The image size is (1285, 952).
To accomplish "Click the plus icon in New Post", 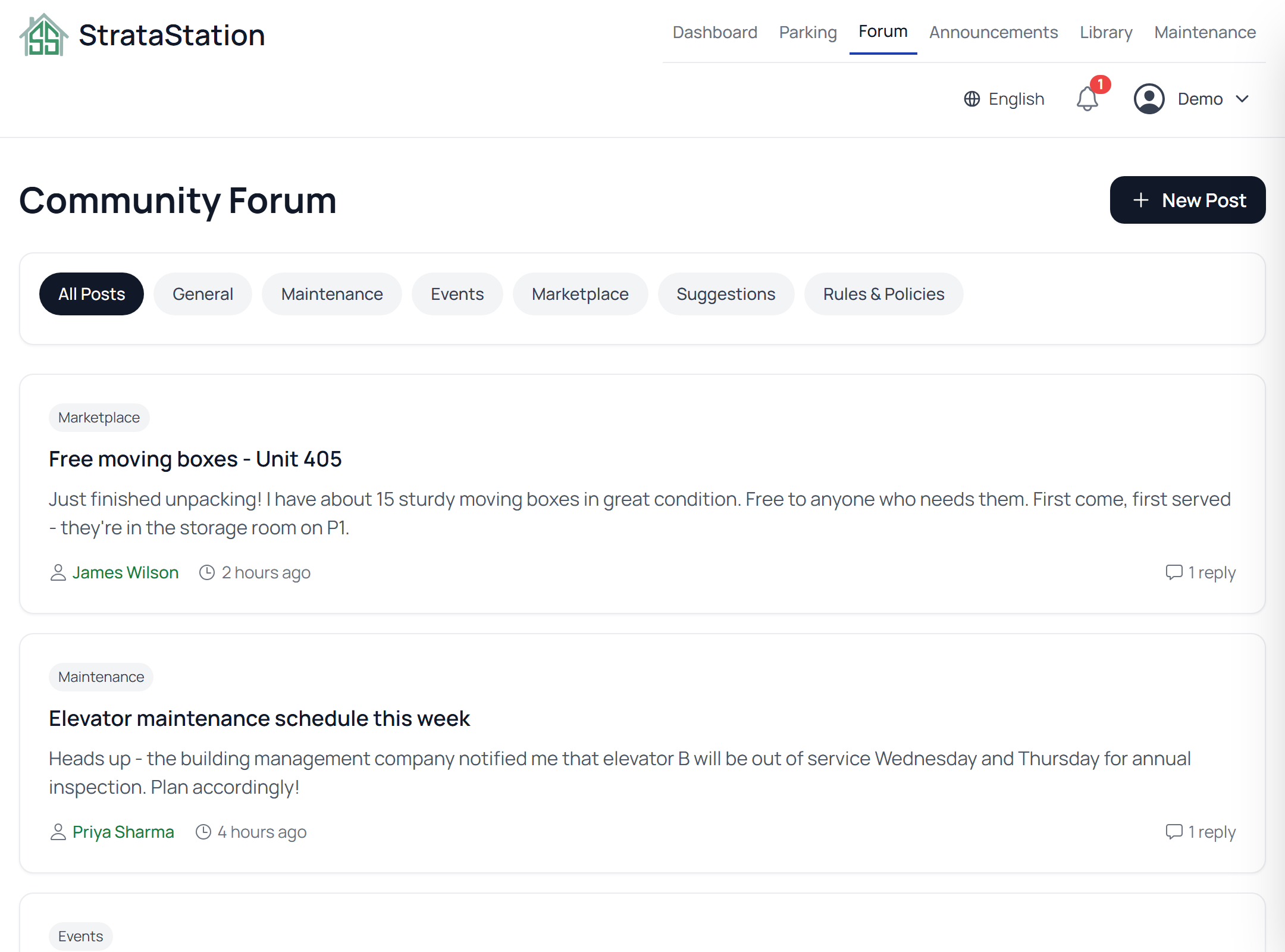I will point(1140,200).
